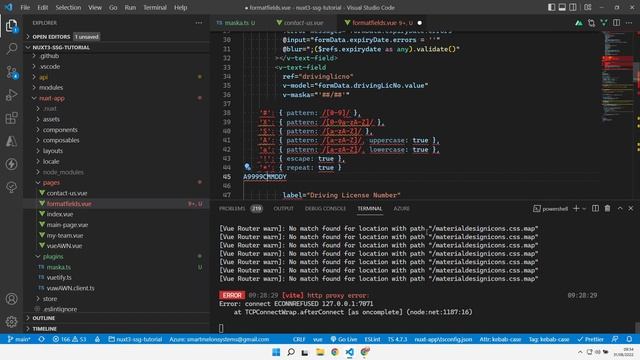
Task: Collapse the nuxt-app folder
Action: [x=52, y=98]
